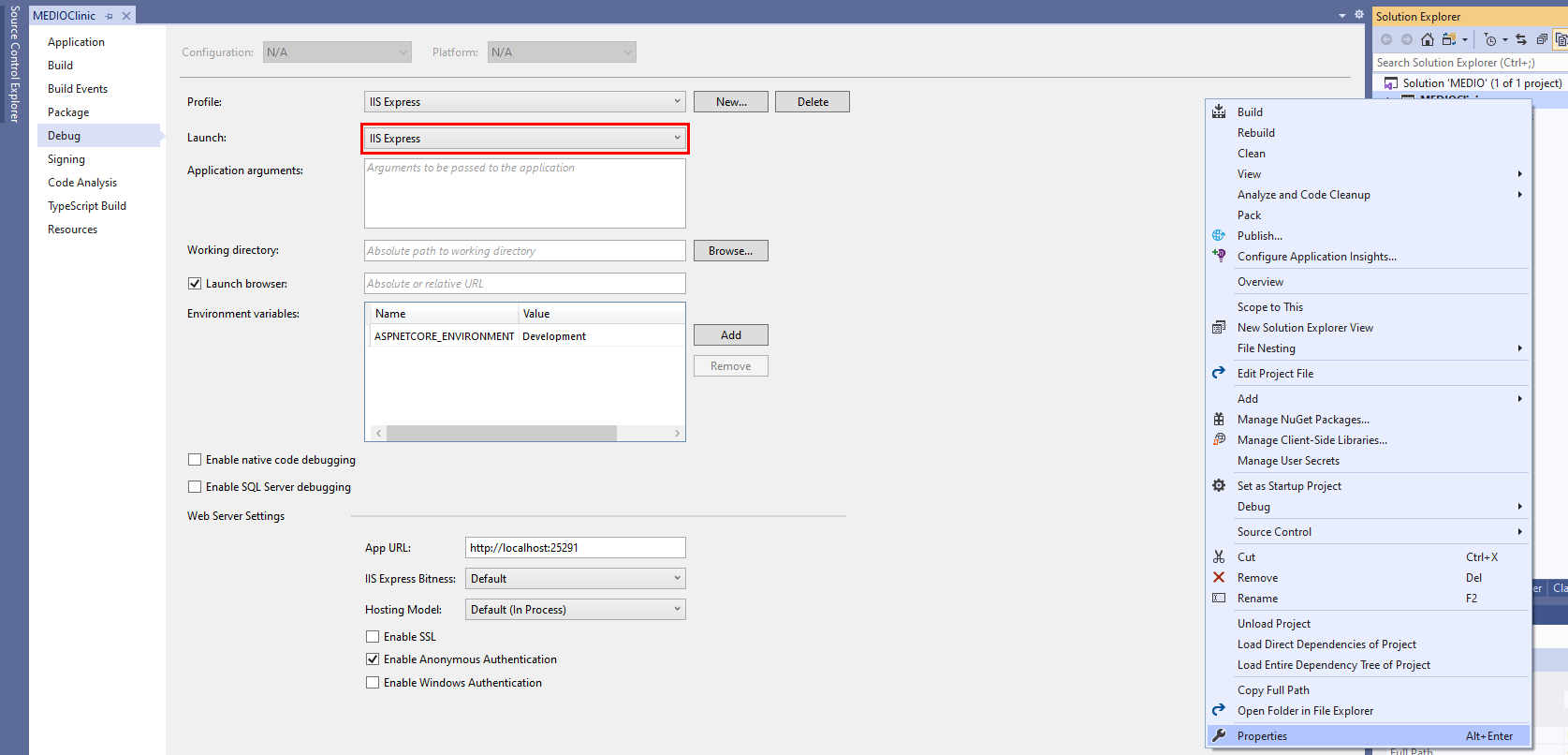
Task: Enable SSL checkbox
Action: 373,637
